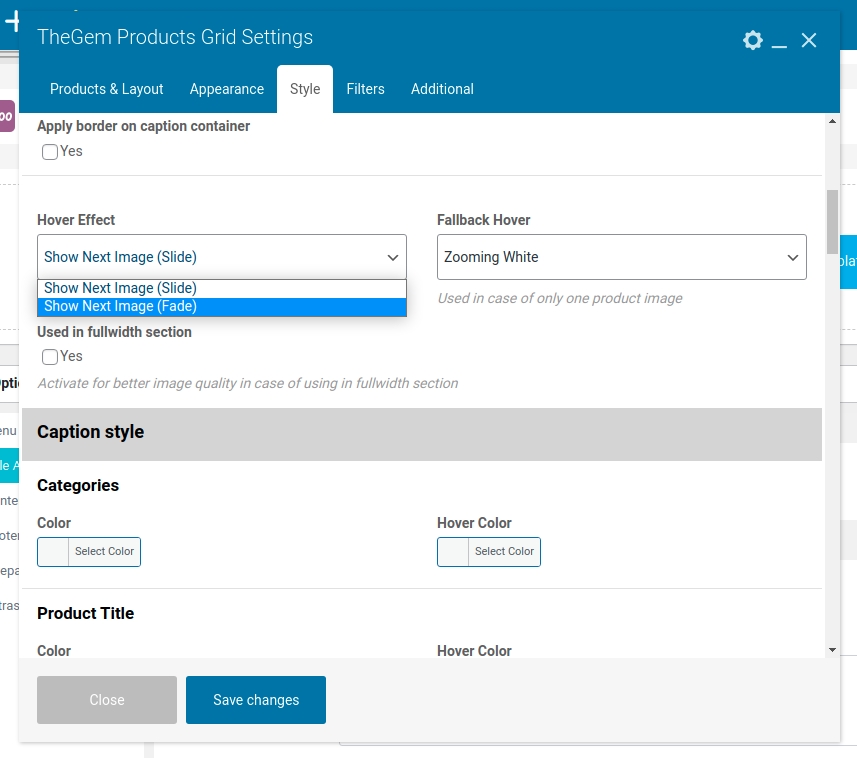Enable Apply border on caption container checkbox
857x758 pixels.
50,152
